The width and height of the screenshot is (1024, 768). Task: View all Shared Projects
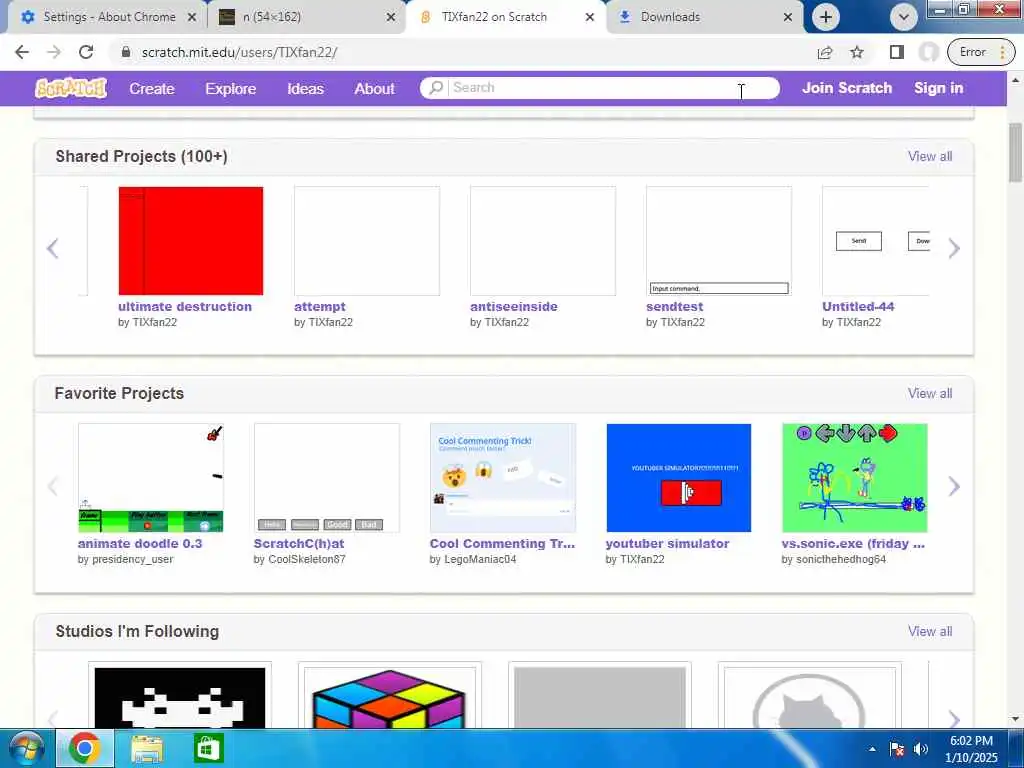coord(930,156)
